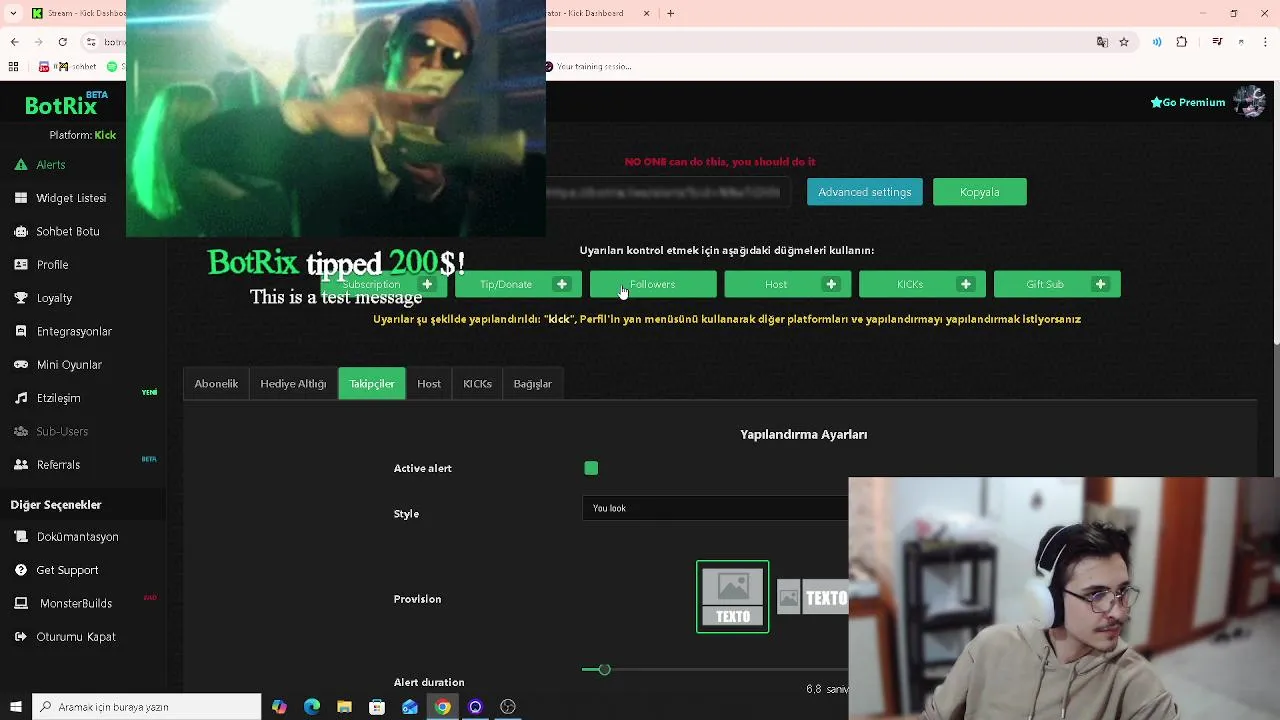Screen dimensions: 1280x720
Task: Click the browser back arrow
Action: pos(14,42)
